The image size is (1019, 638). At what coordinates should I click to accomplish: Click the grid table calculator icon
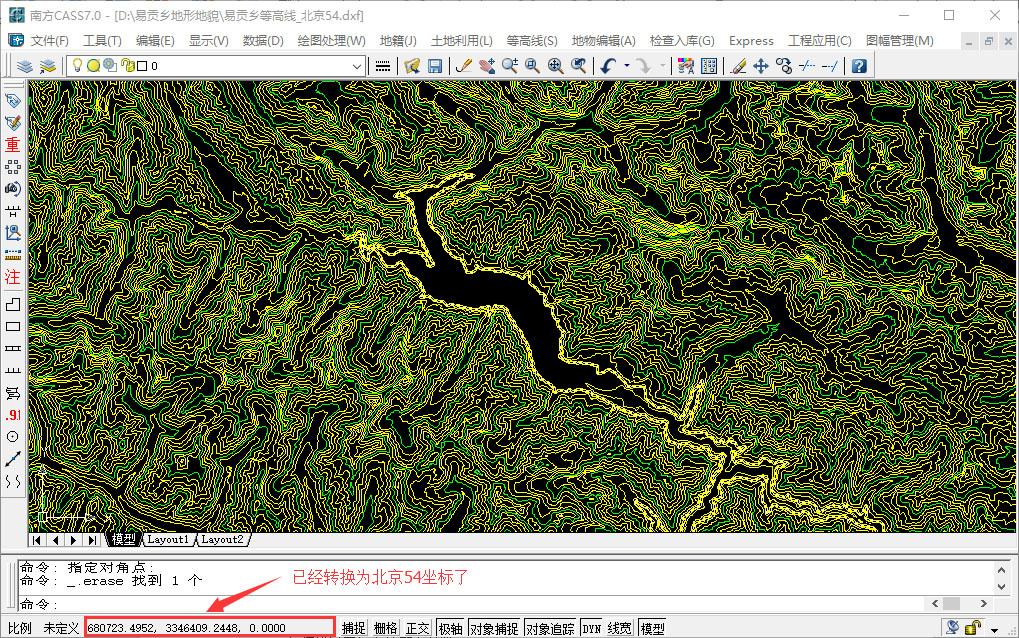coord(709,66)
